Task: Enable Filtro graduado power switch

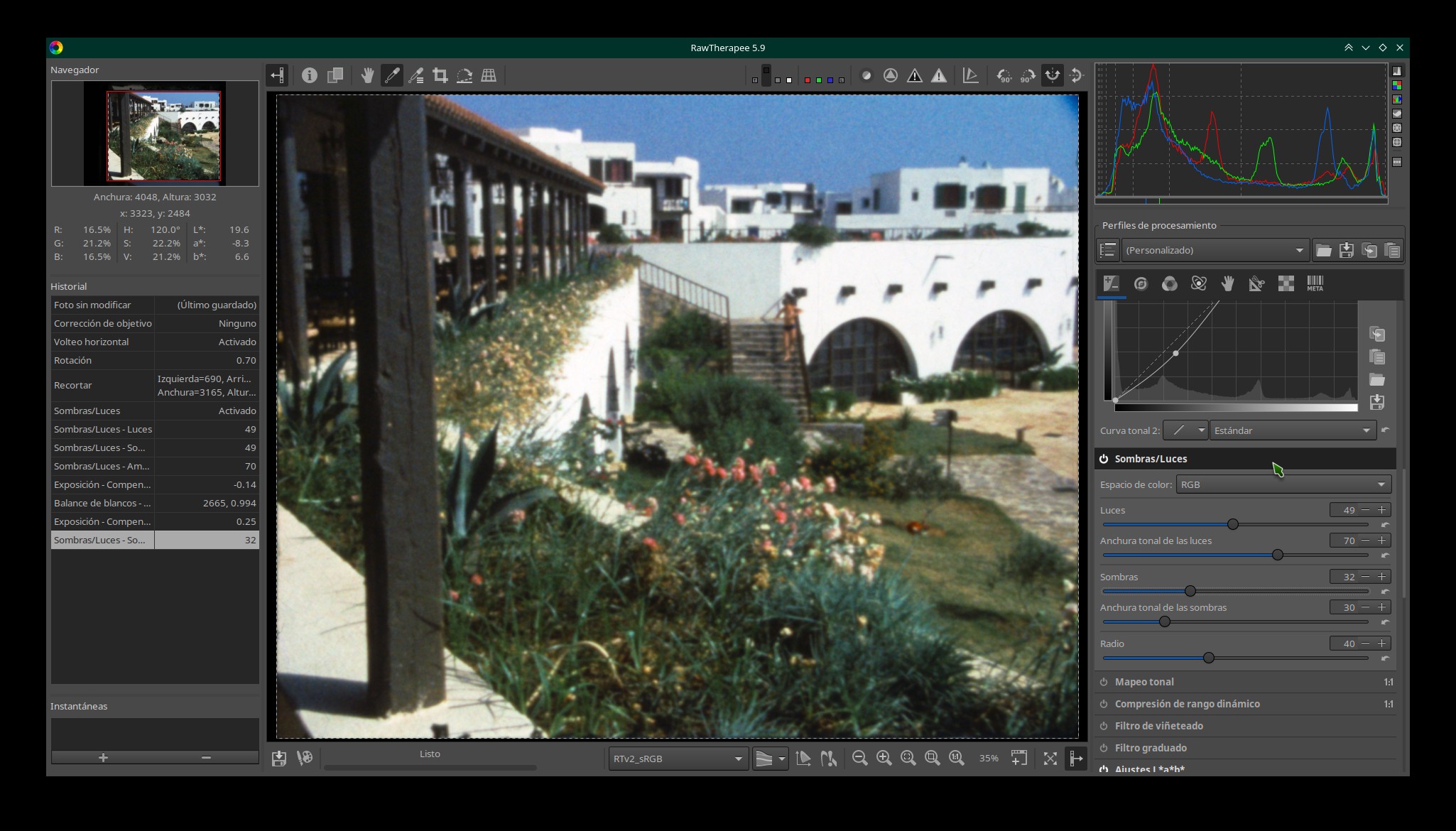Action: pyautogui.click(x=1104, y=748)
